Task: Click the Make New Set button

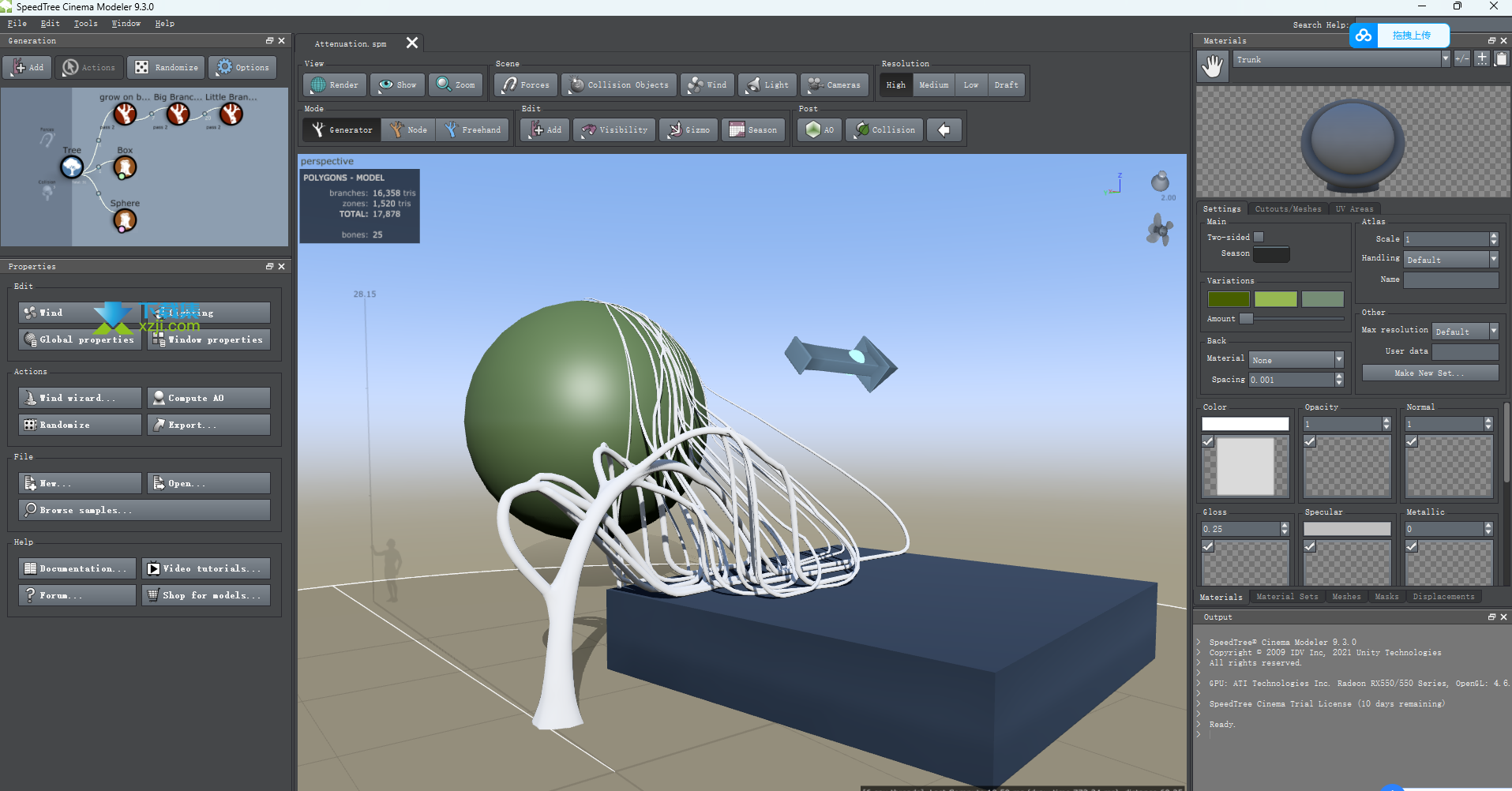Action: click(x=1429, y=373)
